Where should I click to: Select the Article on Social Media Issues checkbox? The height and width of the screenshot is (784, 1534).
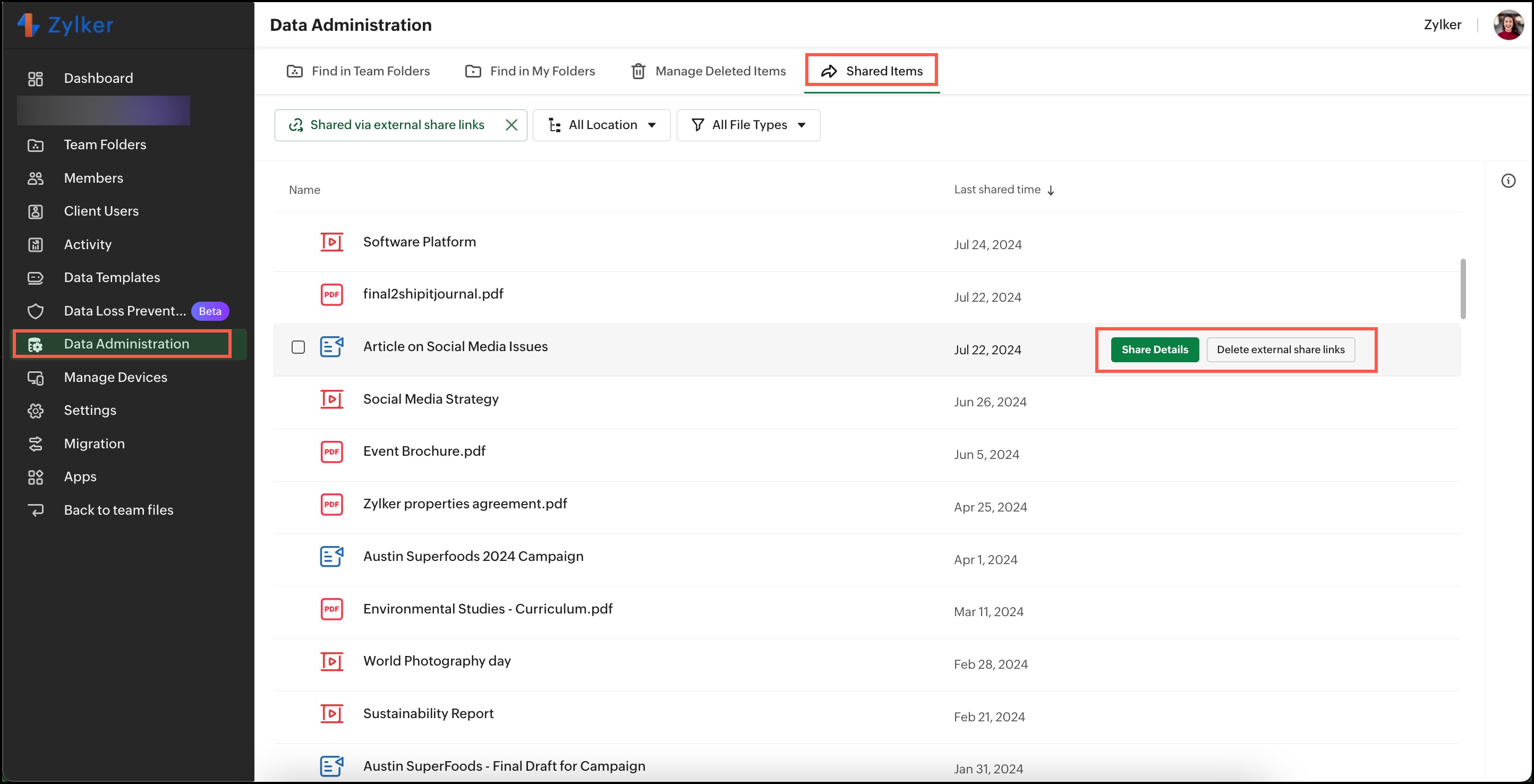click(299, 347)
